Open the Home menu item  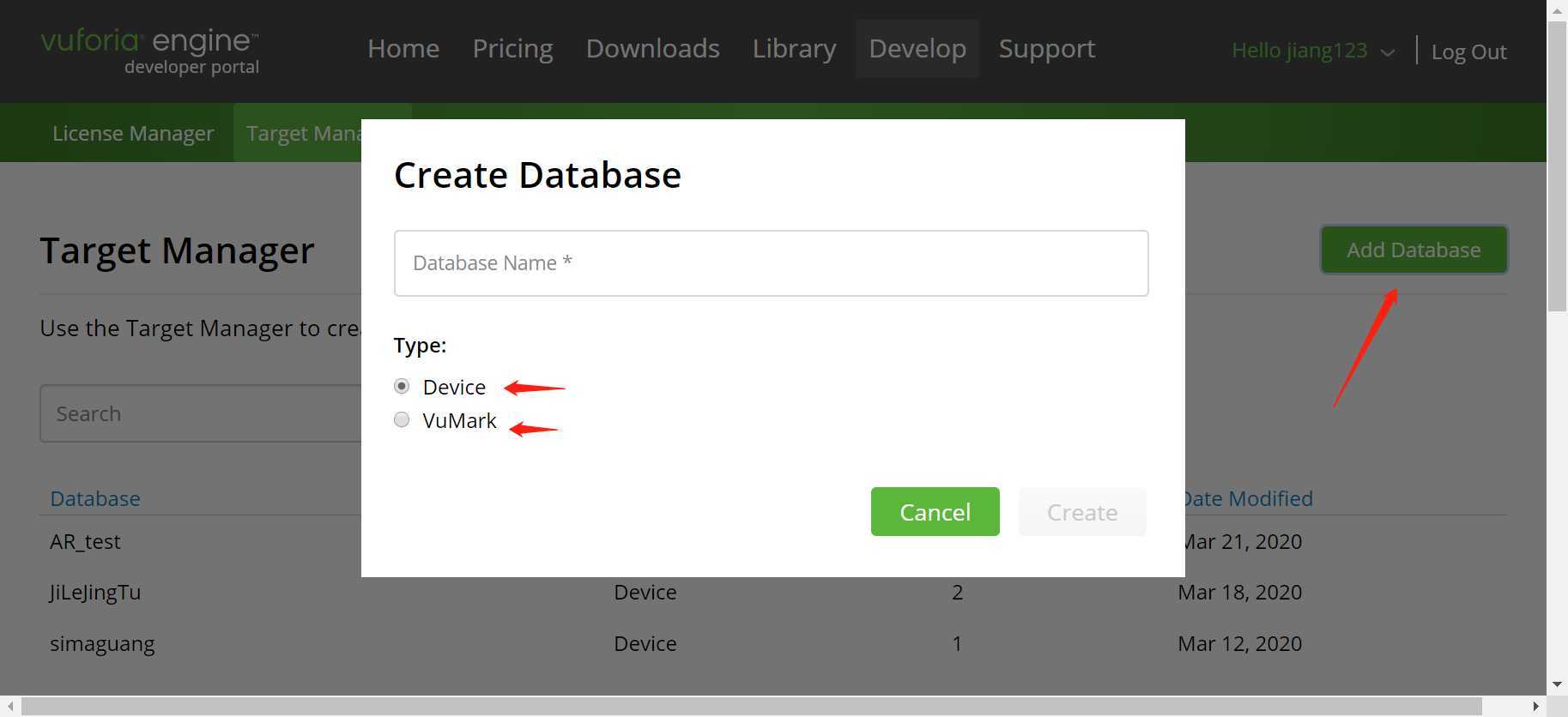(403, 49)
